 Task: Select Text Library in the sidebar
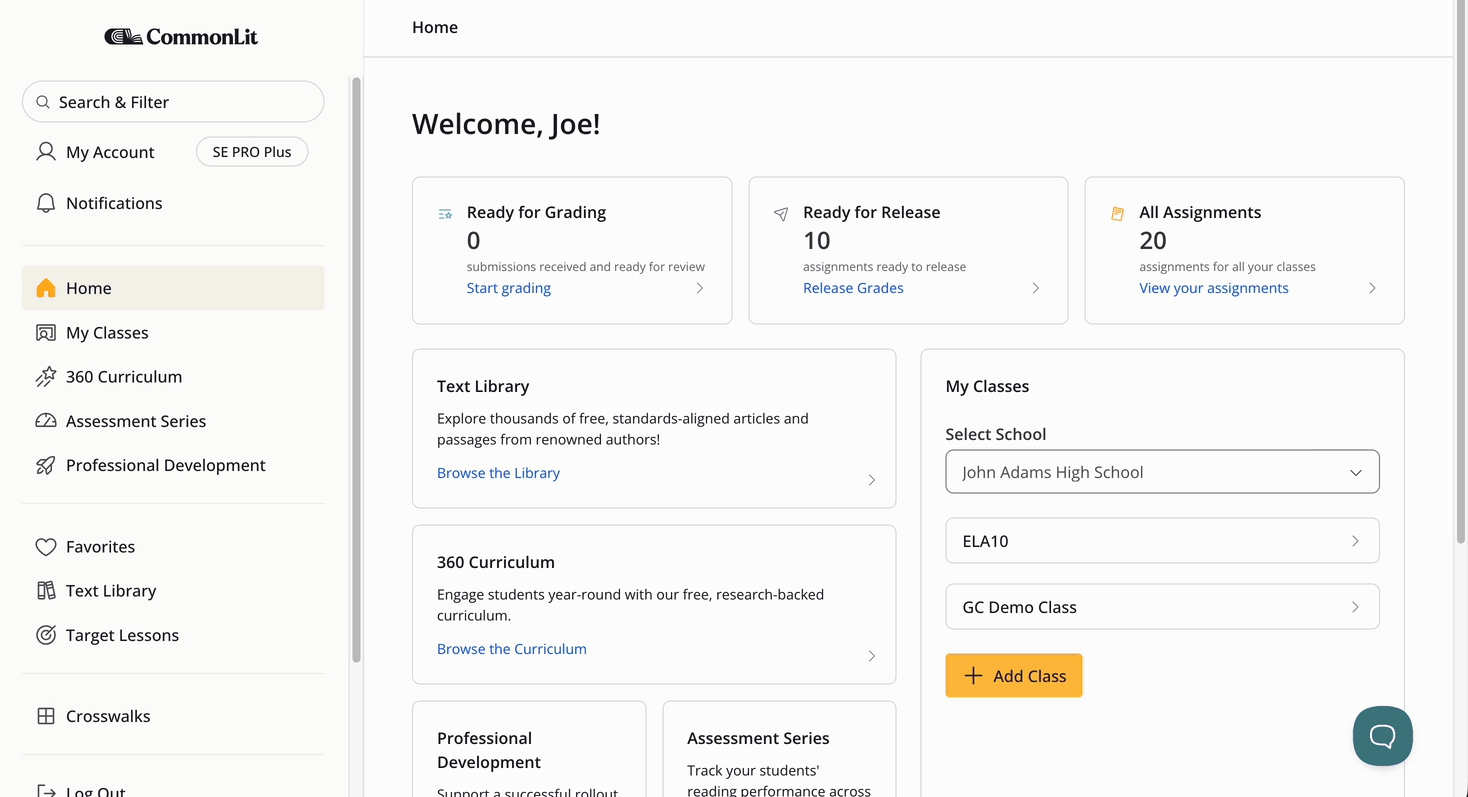pyautogui.click(x=111, y=591)
